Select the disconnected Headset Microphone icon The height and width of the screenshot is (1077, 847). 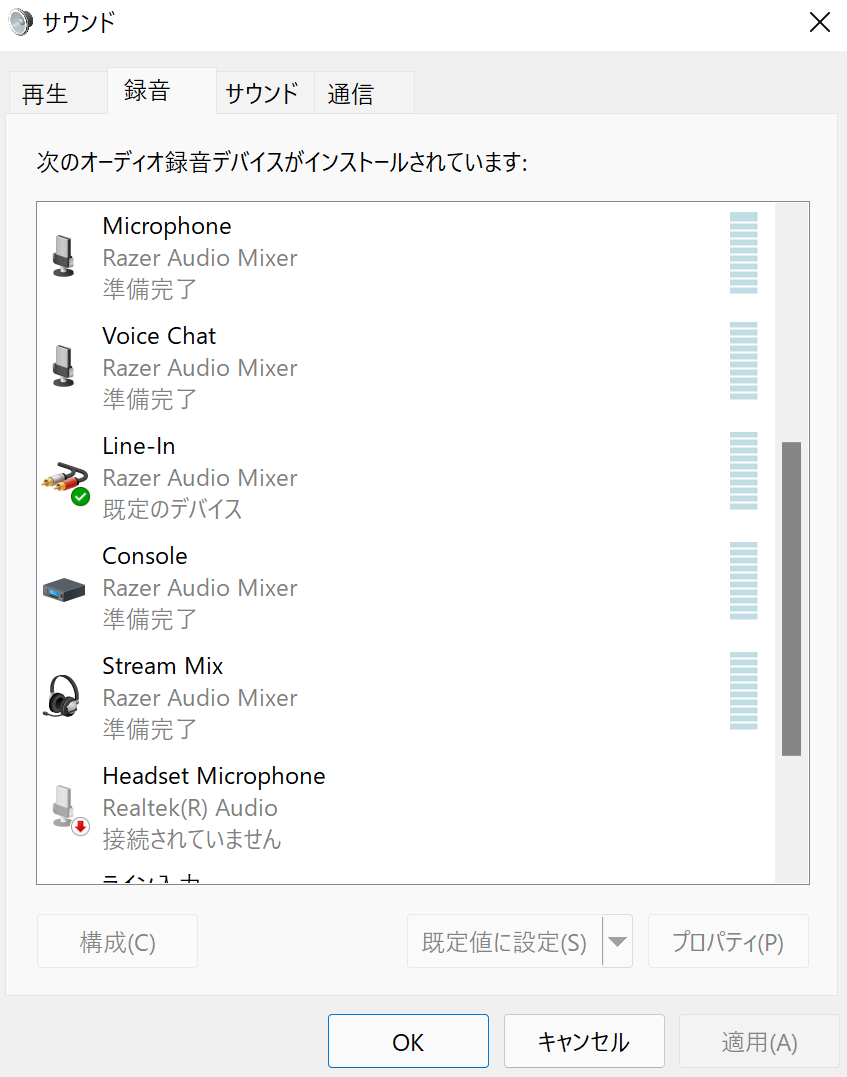click(69, 809)
